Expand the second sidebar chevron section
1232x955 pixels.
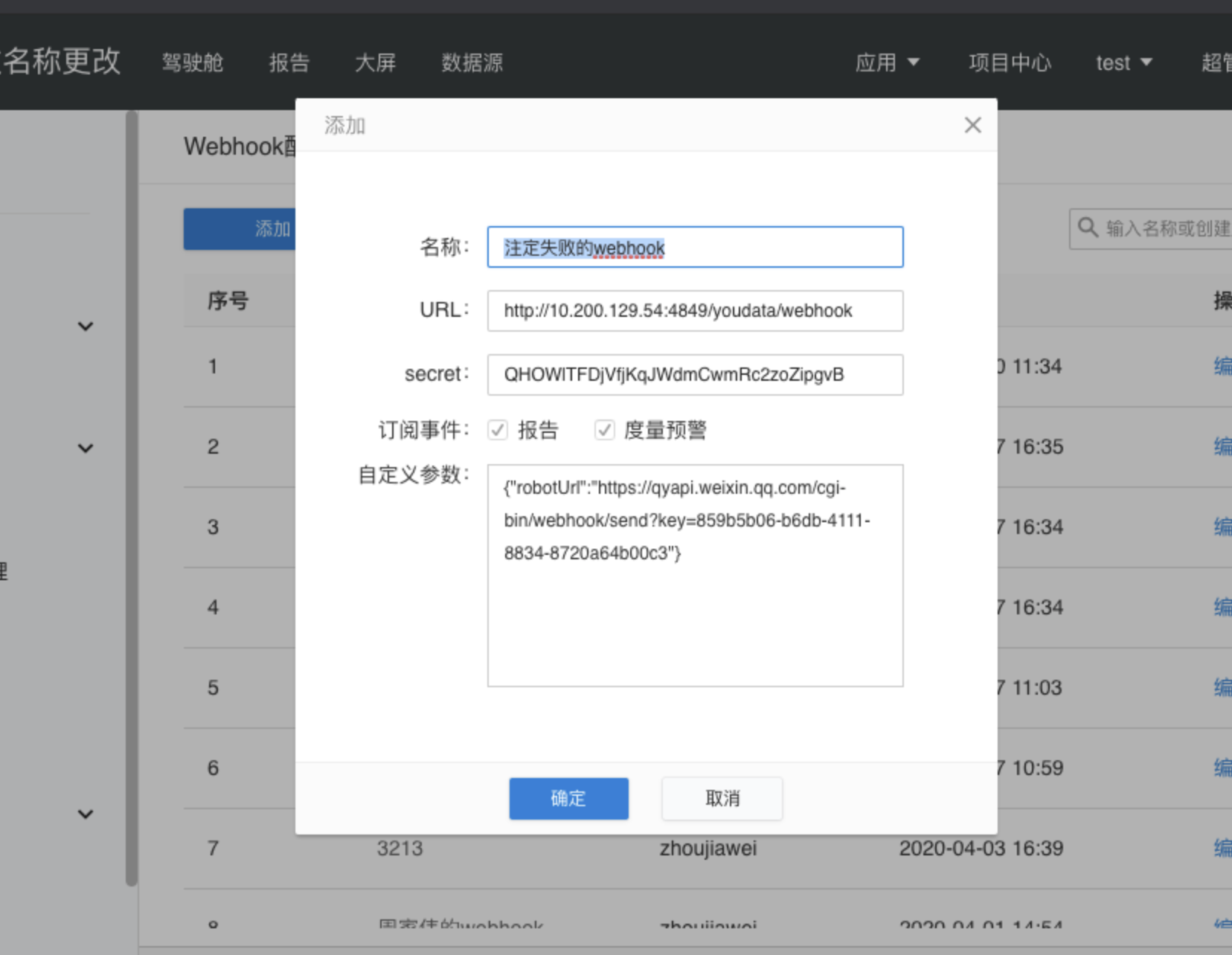click(86, 448)
